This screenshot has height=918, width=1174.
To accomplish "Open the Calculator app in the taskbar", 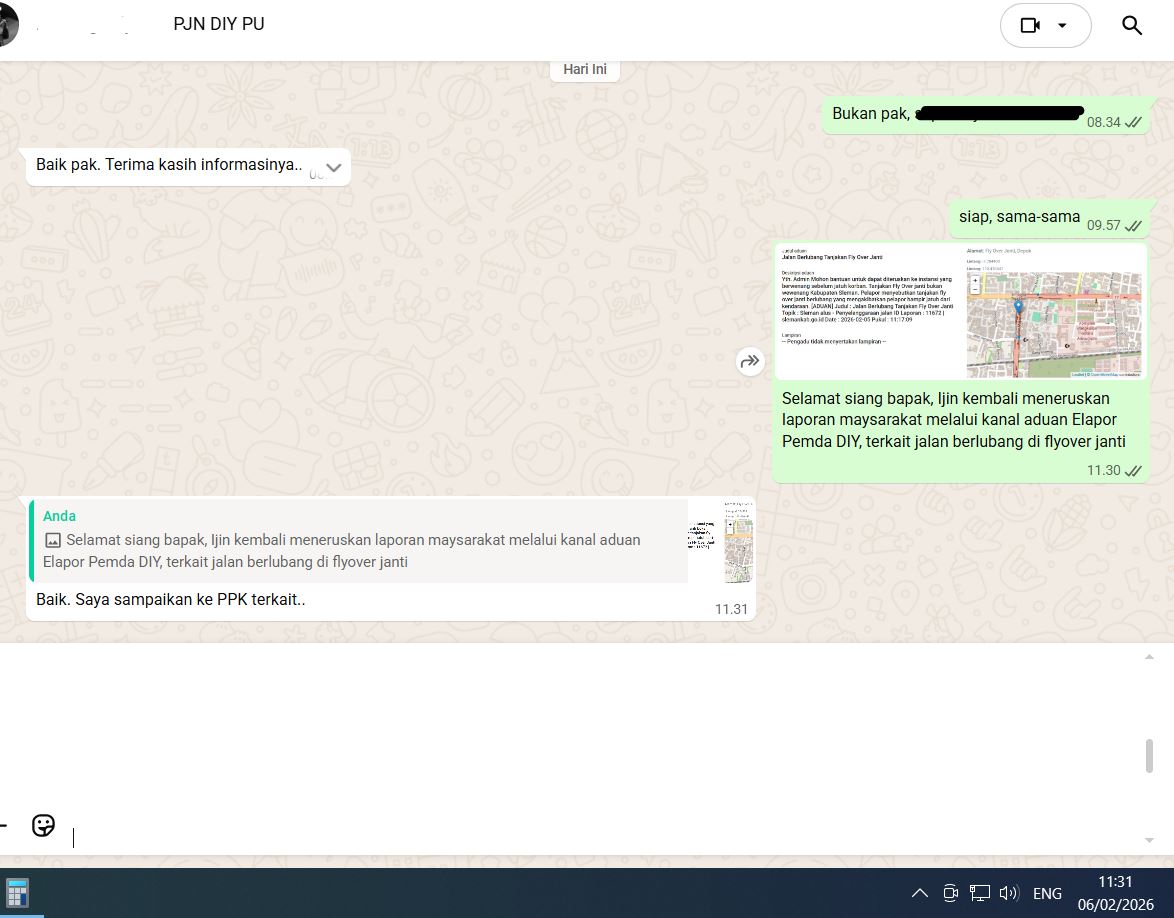I will (17, 892).
